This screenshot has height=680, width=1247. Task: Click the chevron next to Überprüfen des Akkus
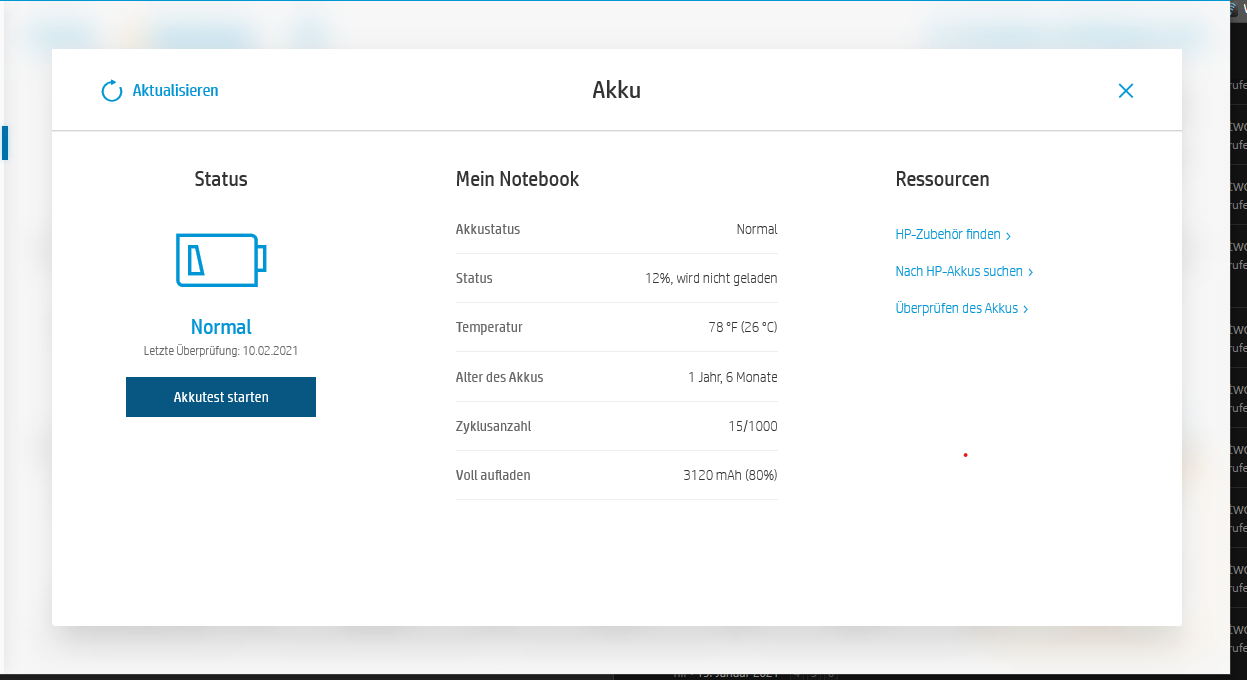[x=1027, y=308]
